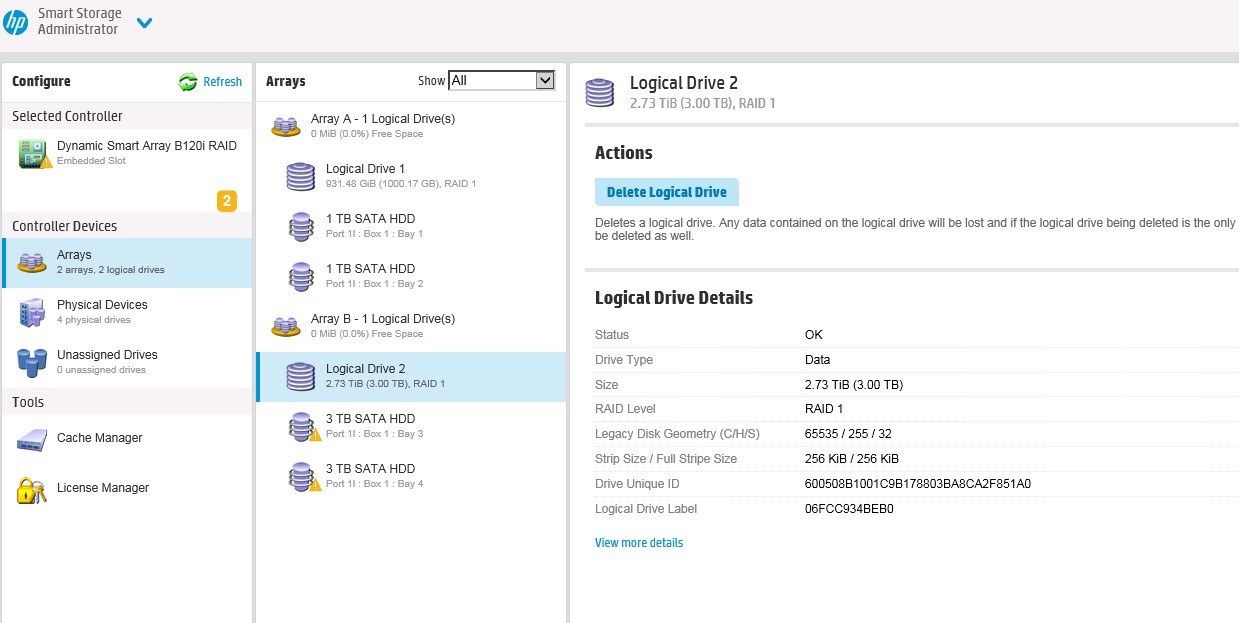
Task: Open Unassigned Drives menu item label
Action: click(x=107, y=355)
